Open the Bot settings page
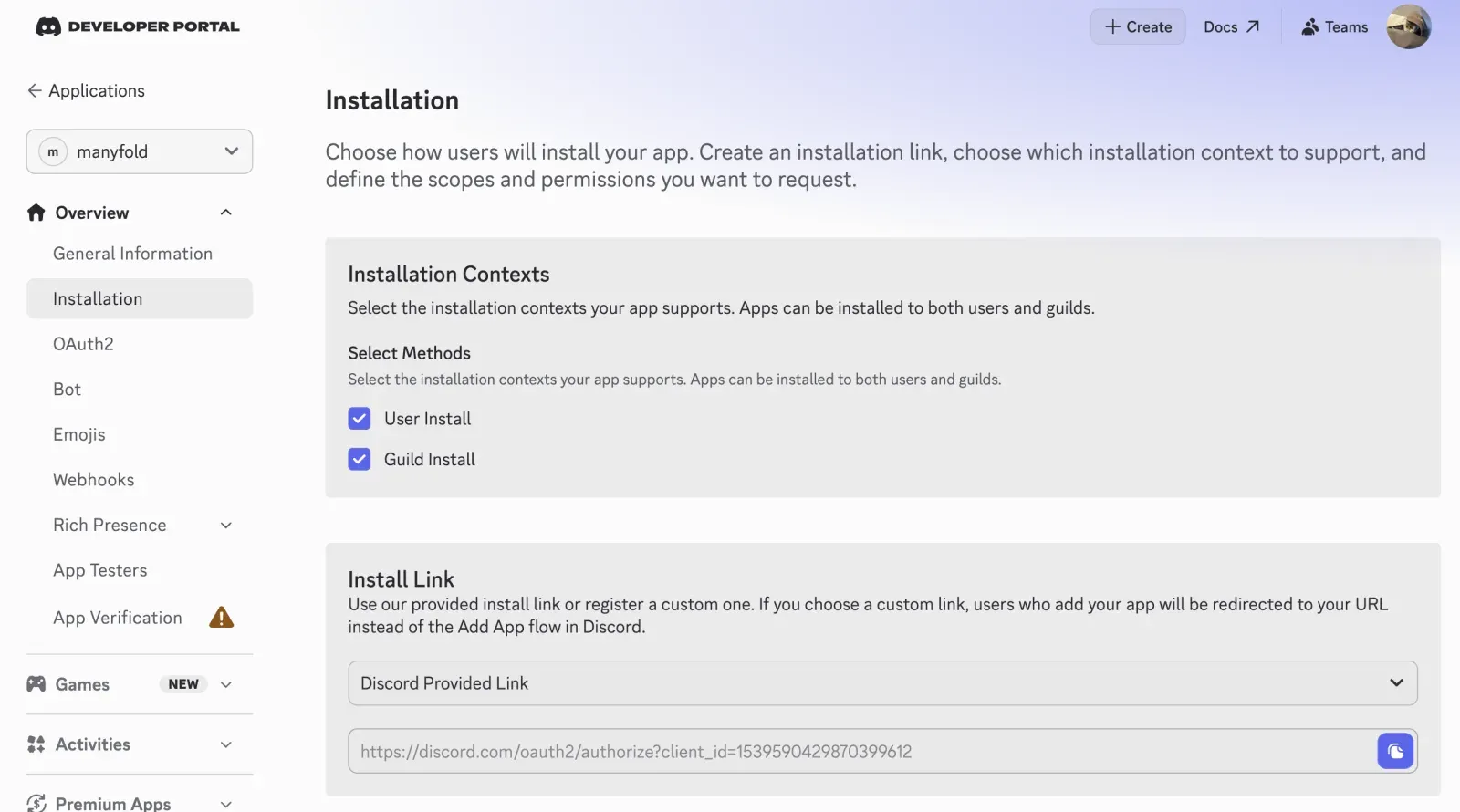The image size is (1460, 812). pyautogui.click(x=67, y=390)
